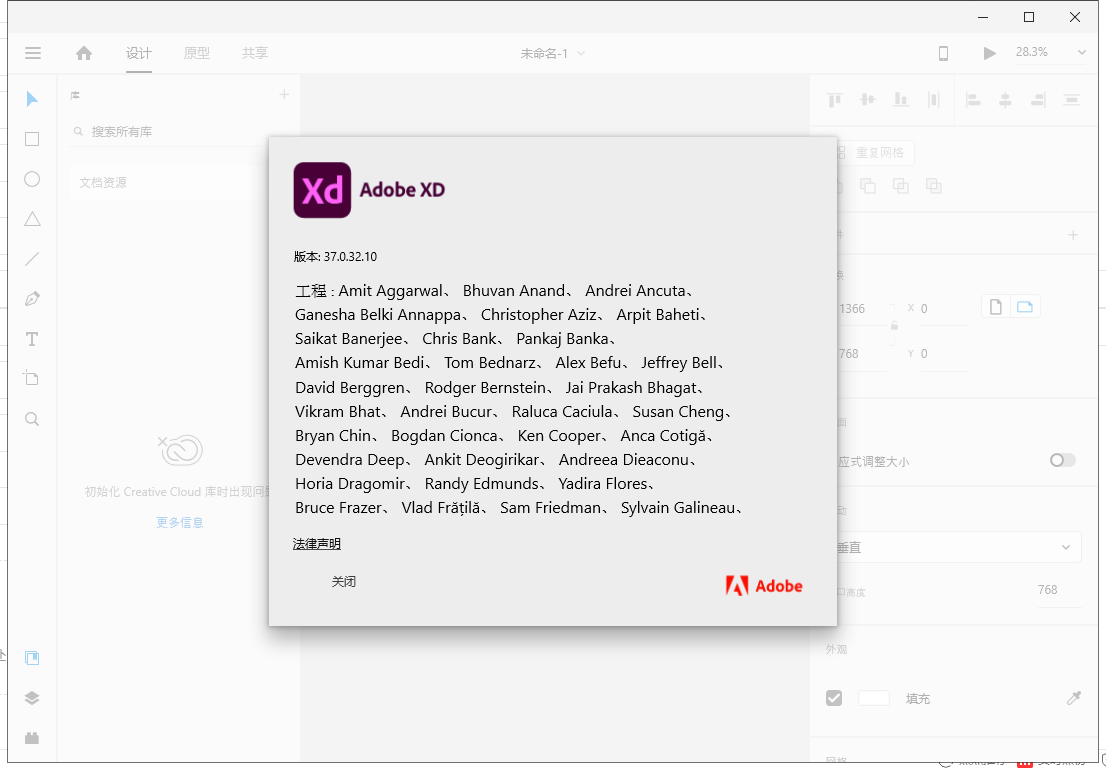1106x770 pixels.
Task: Select the Zoom magnifier tool
Action: click(x=32, y=419)
